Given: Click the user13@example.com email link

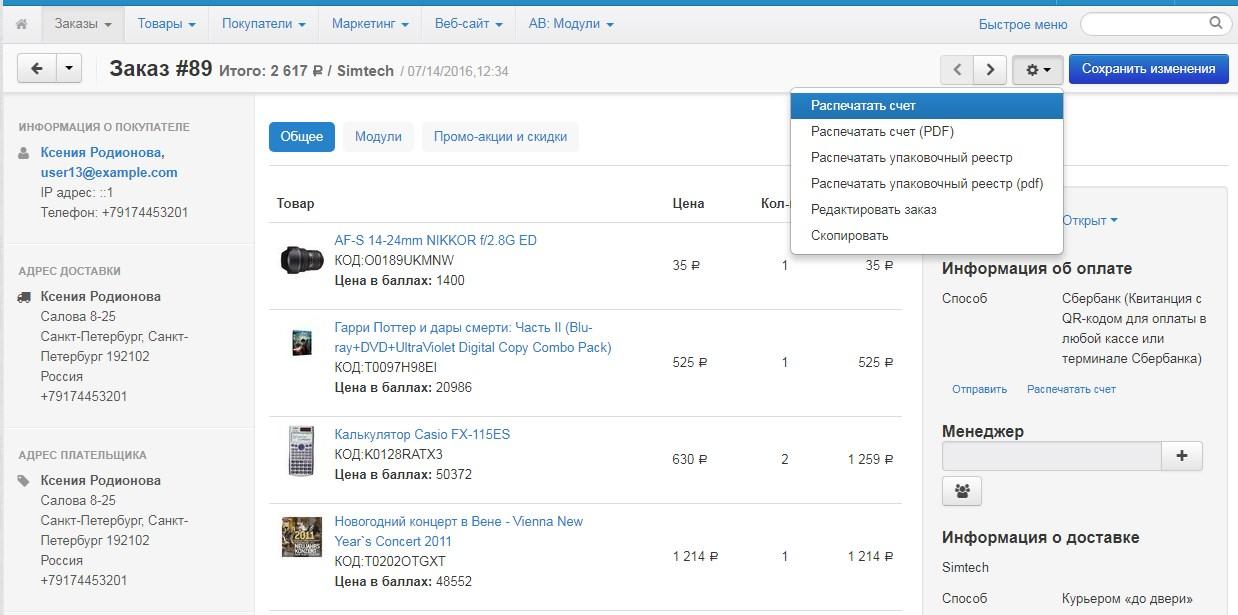Looking at the screenshot, I should (x=109, y=172).
